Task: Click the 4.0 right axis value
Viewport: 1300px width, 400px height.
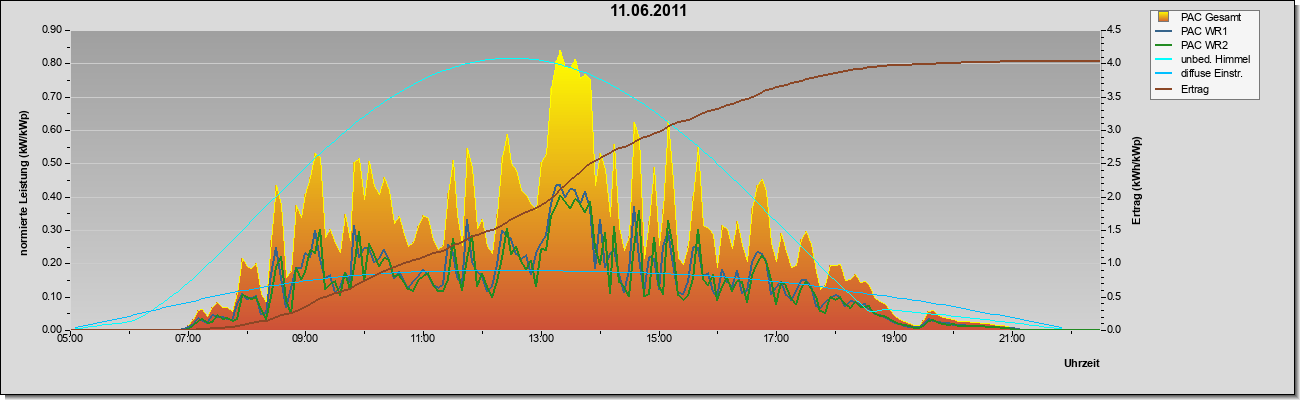Action: click(x=1112, y=63)
